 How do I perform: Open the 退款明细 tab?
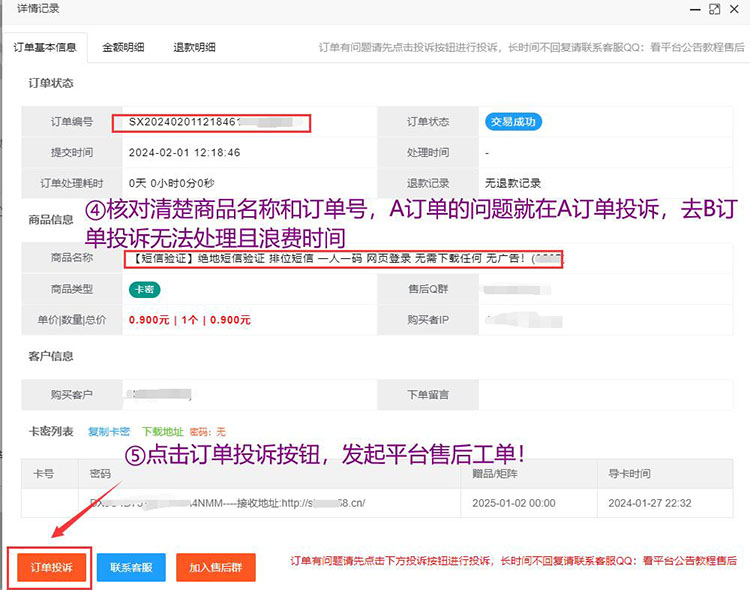(x=194, y=47)
